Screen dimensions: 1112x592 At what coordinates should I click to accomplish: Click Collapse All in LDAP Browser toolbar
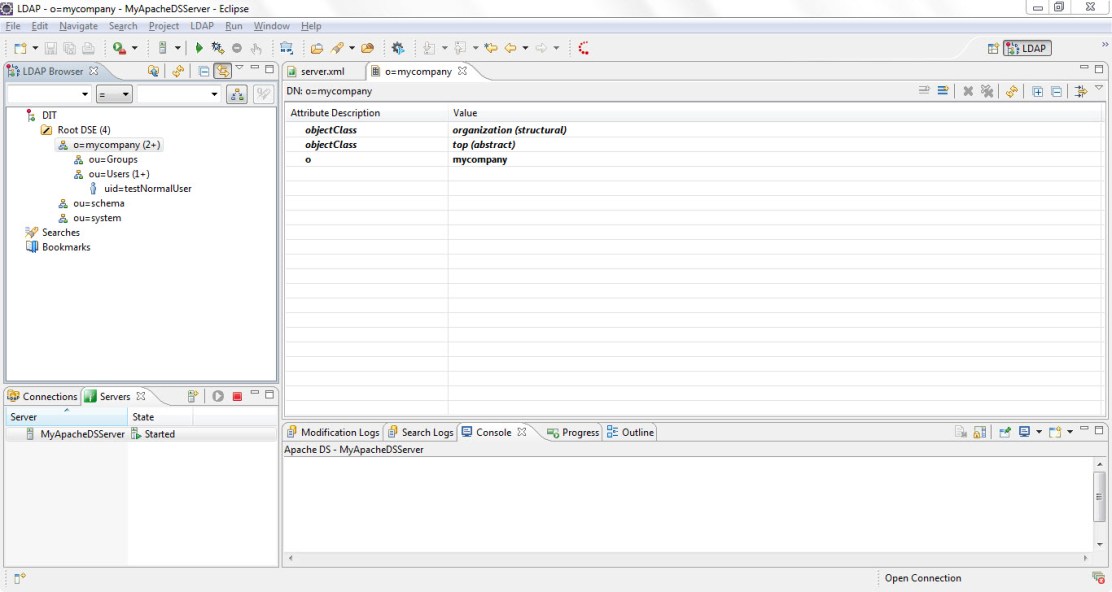[x=204, y=71]
